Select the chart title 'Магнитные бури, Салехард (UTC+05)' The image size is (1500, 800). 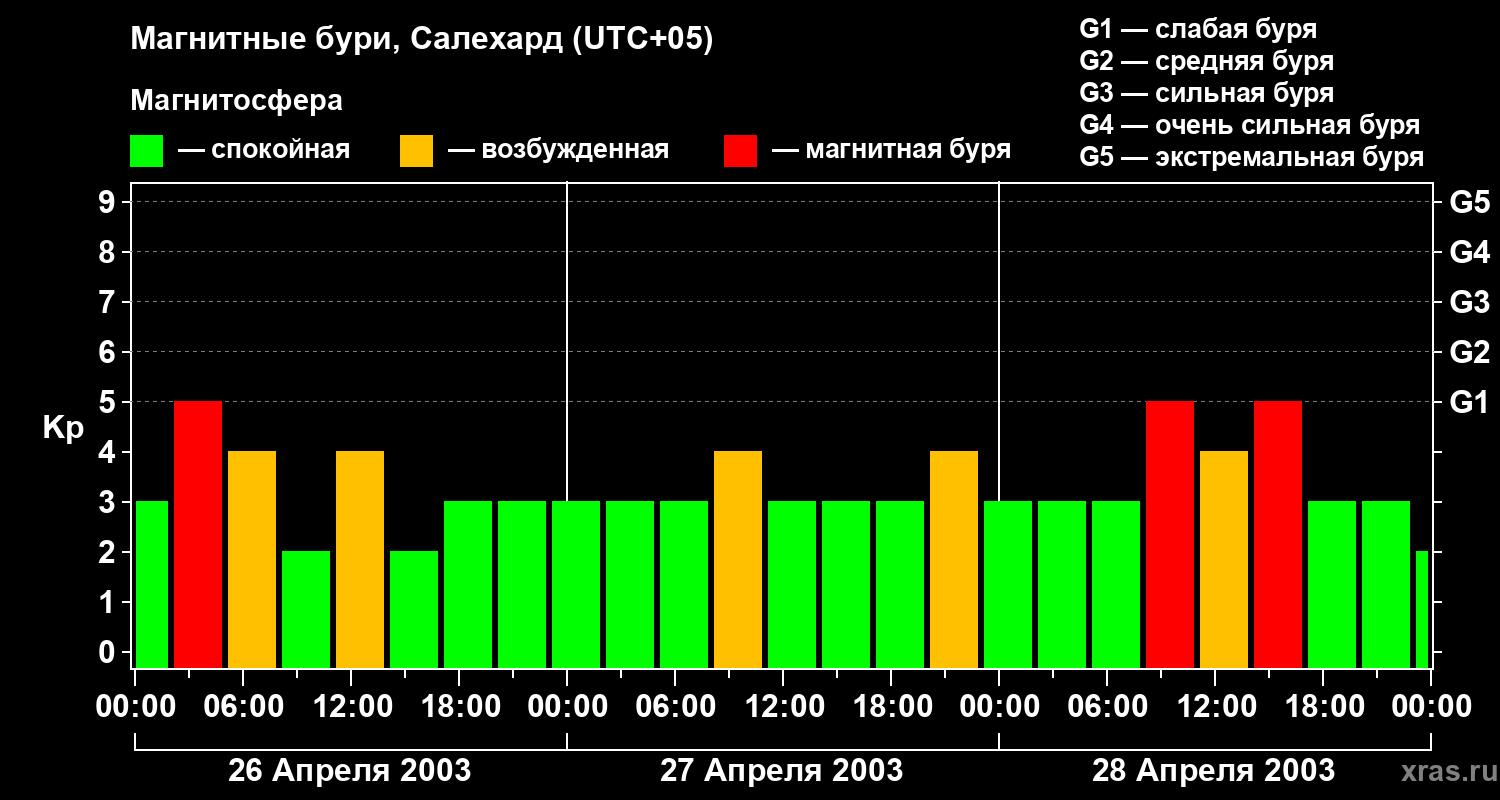tap(422, 40)
